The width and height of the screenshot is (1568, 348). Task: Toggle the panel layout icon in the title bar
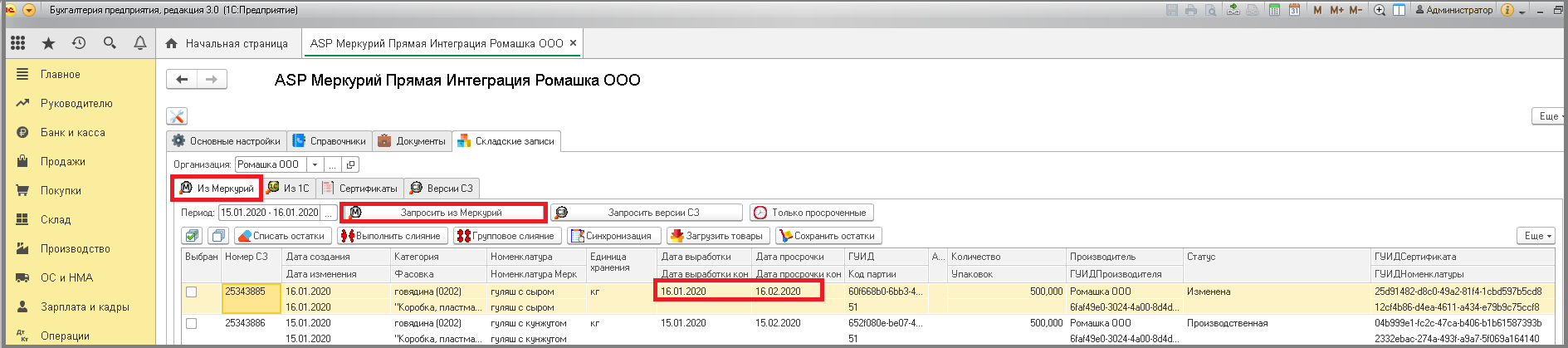point(1399,10)
